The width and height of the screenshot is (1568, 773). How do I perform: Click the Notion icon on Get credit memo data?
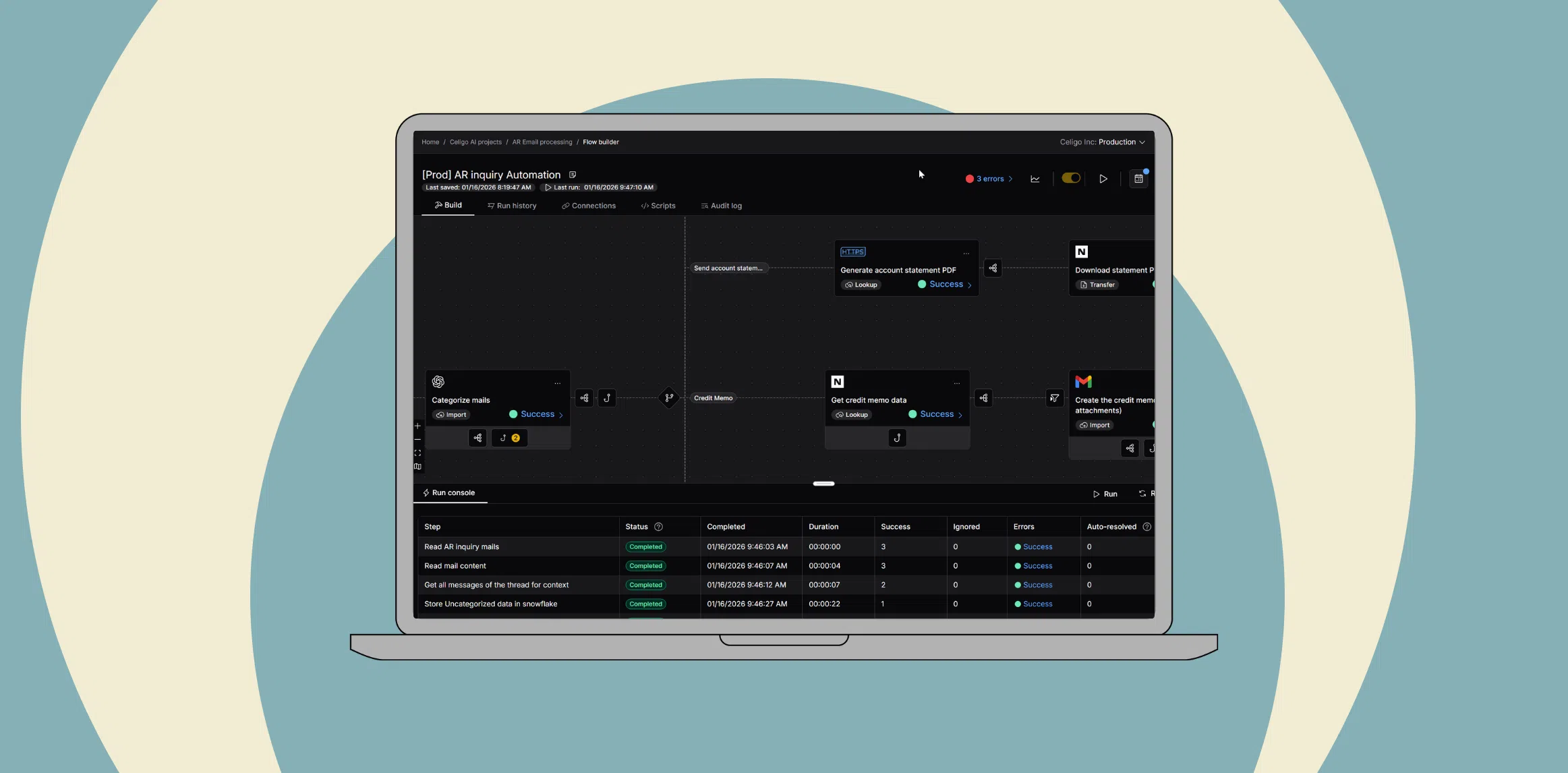tap(837, 382)
